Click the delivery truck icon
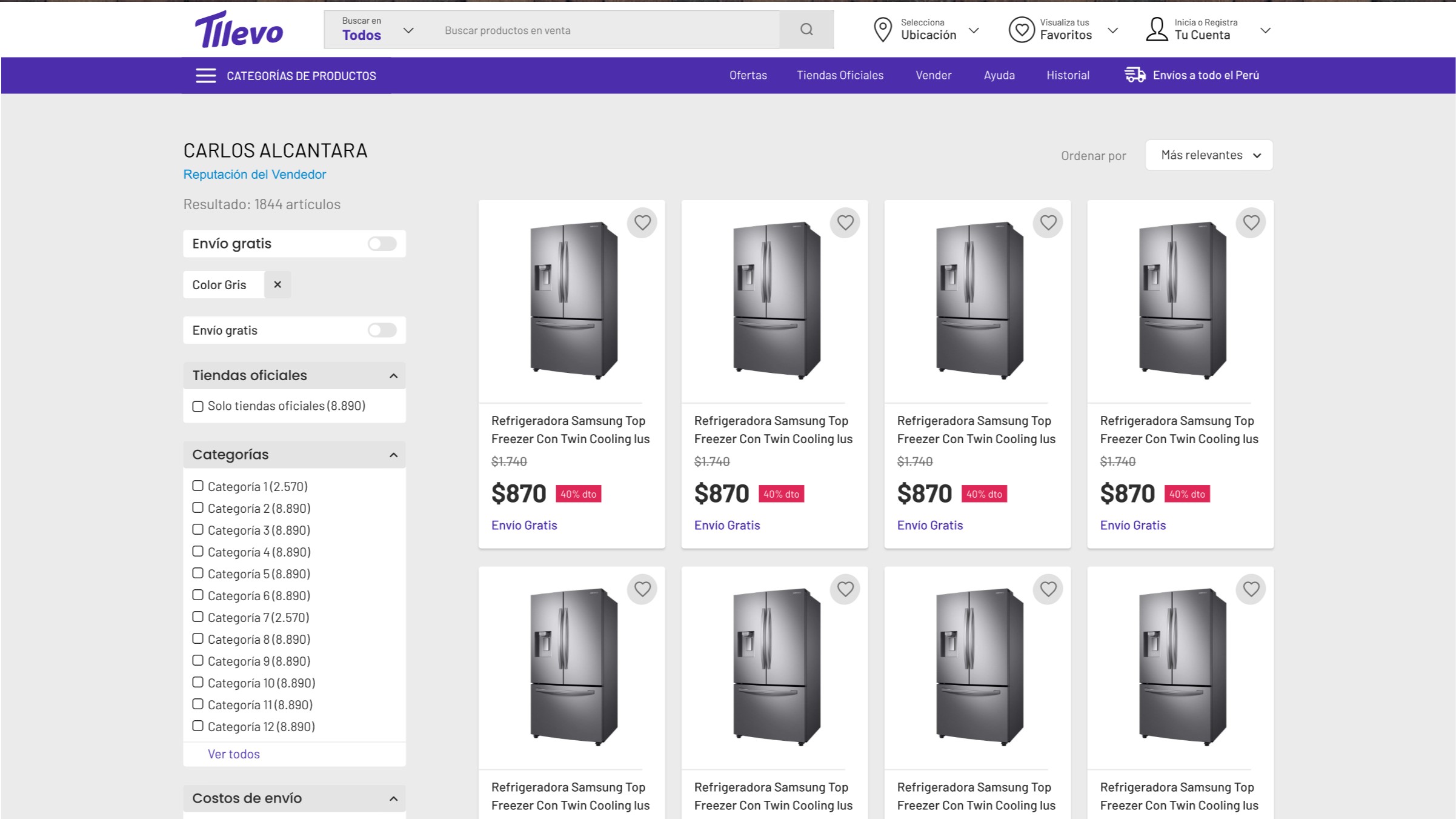The image size is (1456, 819). [1135, 75]
